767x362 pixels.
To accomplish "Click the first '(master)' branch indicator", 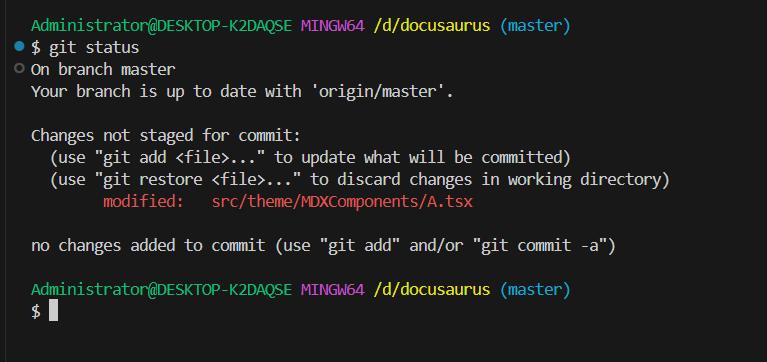I will point(535,25).
